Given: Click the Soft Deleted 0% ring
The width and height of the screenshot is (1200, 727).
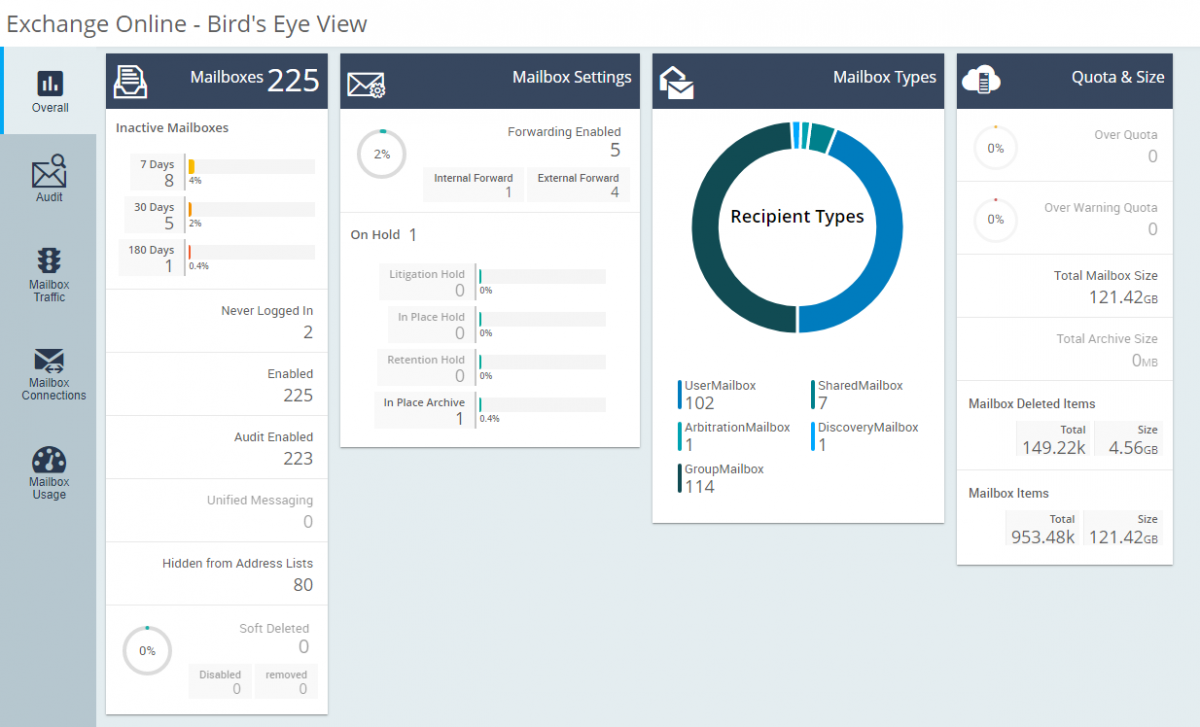Looking at the screenshot, I should point(147,651).
